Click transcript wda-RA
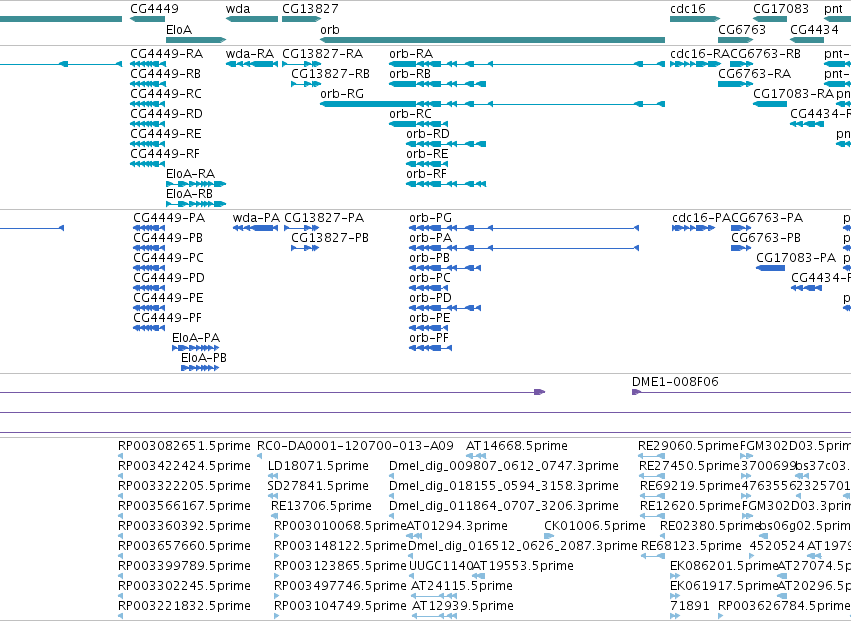This screenshot has height=621, width=851. tap(252, 64)
